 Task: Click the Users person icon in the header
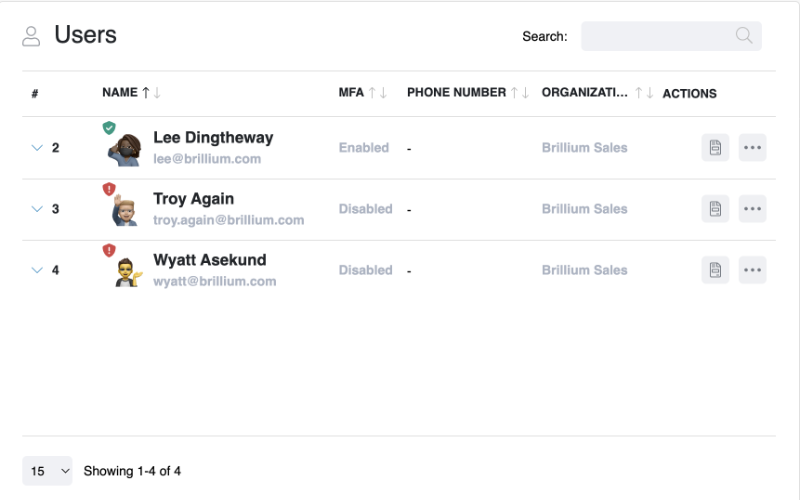[31, 36]
